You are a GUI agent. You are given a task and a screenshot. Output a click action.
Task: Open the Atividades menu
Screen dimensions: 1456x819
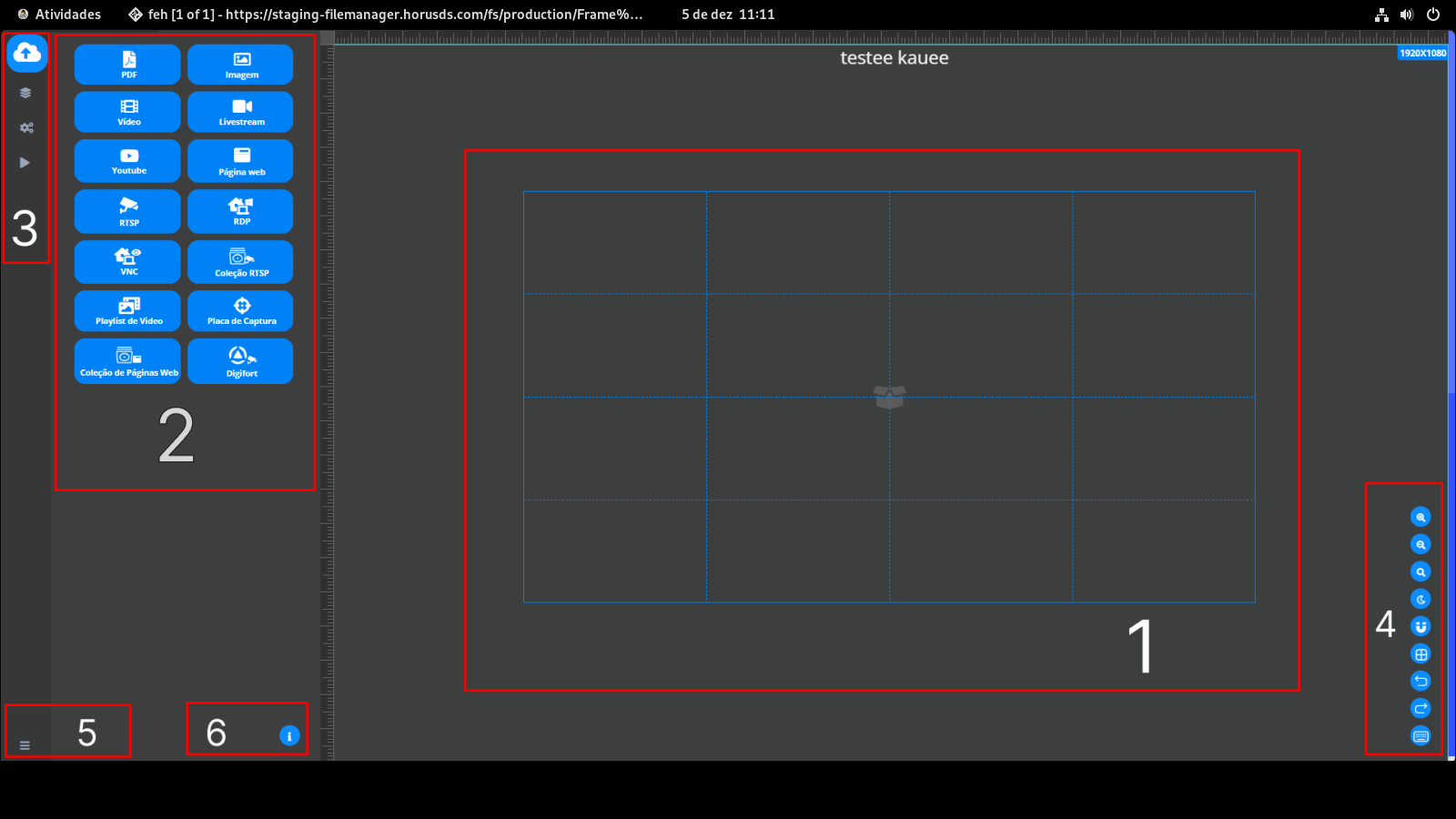pos(60,15)
